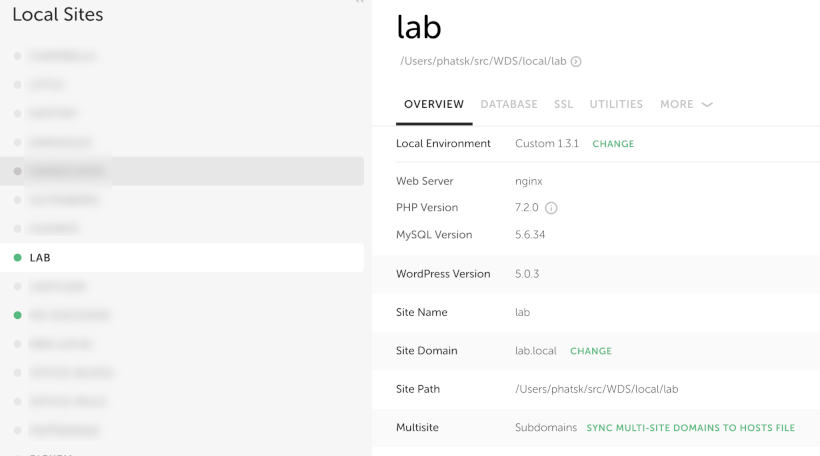
Task: Select the LAB site in sidebar
Action: [182, 257]
